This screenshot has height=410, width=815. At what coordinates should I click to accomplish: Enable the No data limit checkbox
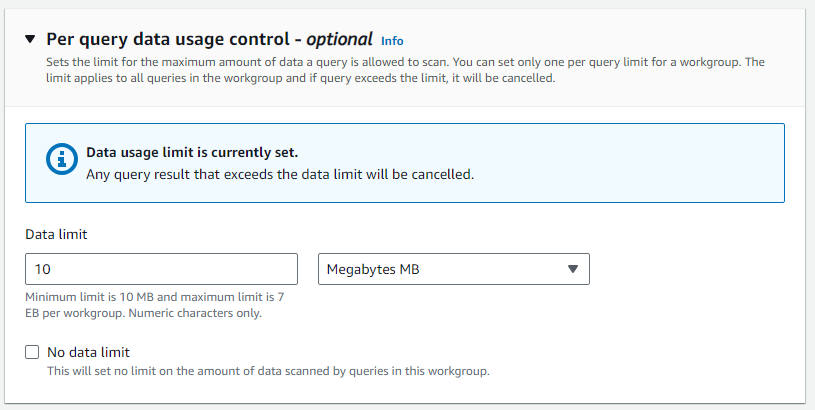33,352
